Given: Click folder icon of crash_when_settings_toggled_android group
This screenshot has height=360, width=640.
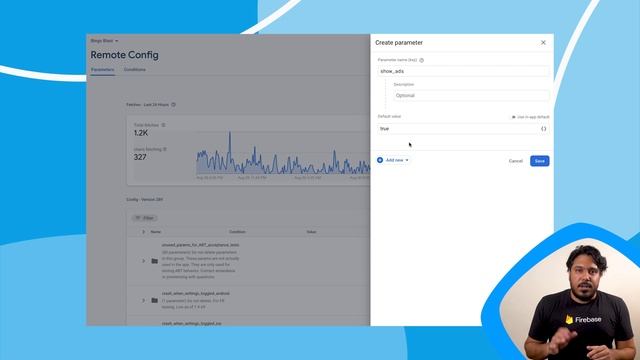Looking at the screenshot, I should (x=155, y=300).
